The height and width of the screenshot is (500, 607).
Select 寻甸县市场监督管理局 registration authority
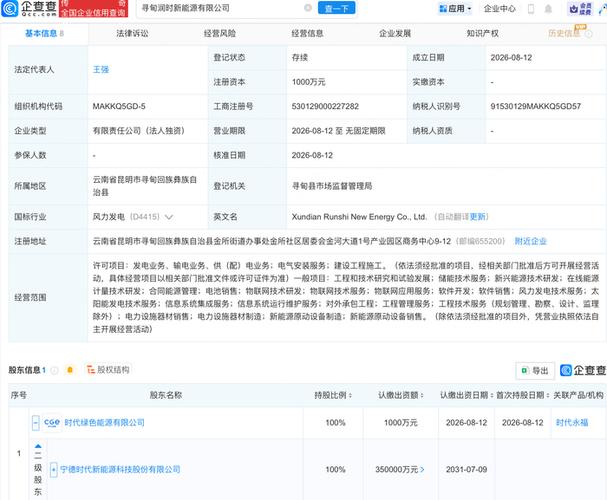point(332,186)
